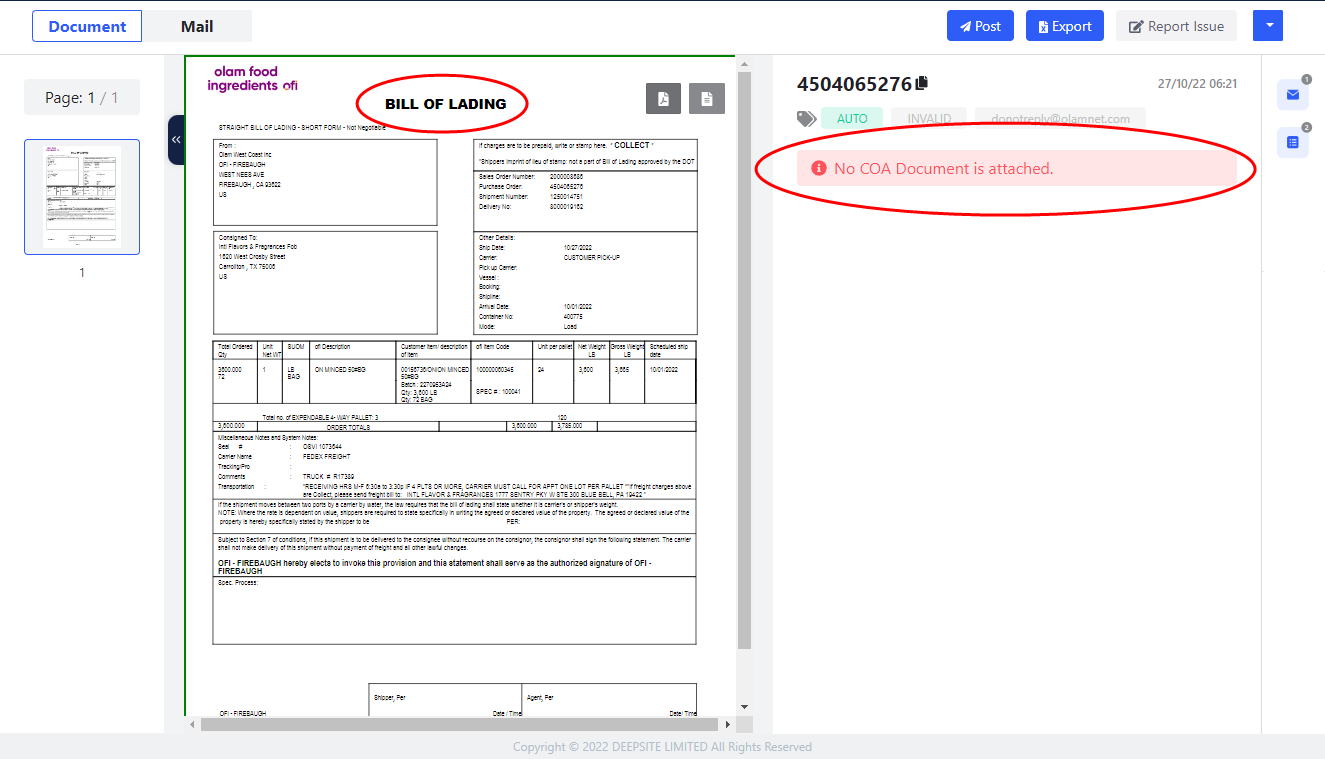
Task: Click the horizontal scrollbar right arrow
Action: (727, 723)
